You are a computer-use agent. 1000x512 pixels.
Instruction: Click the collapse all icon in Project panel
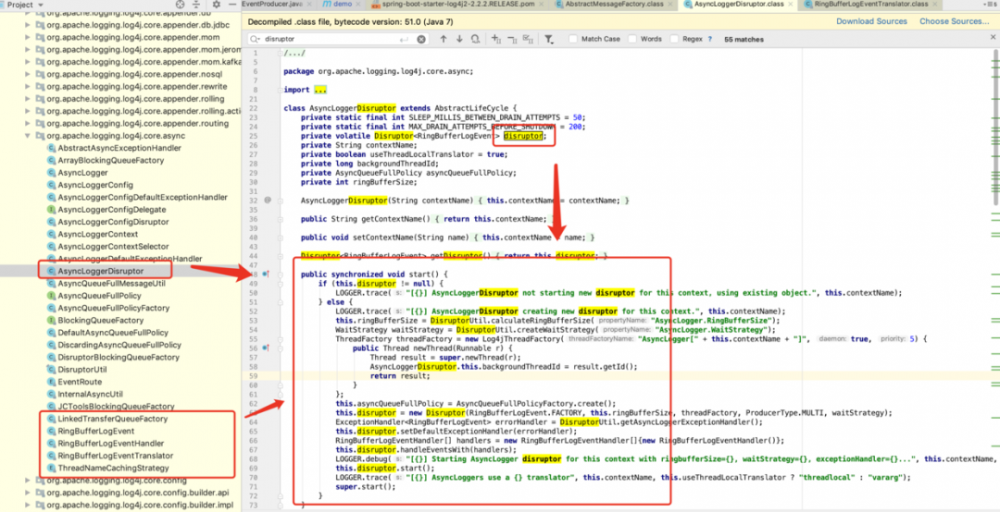[x=197, y=5]
